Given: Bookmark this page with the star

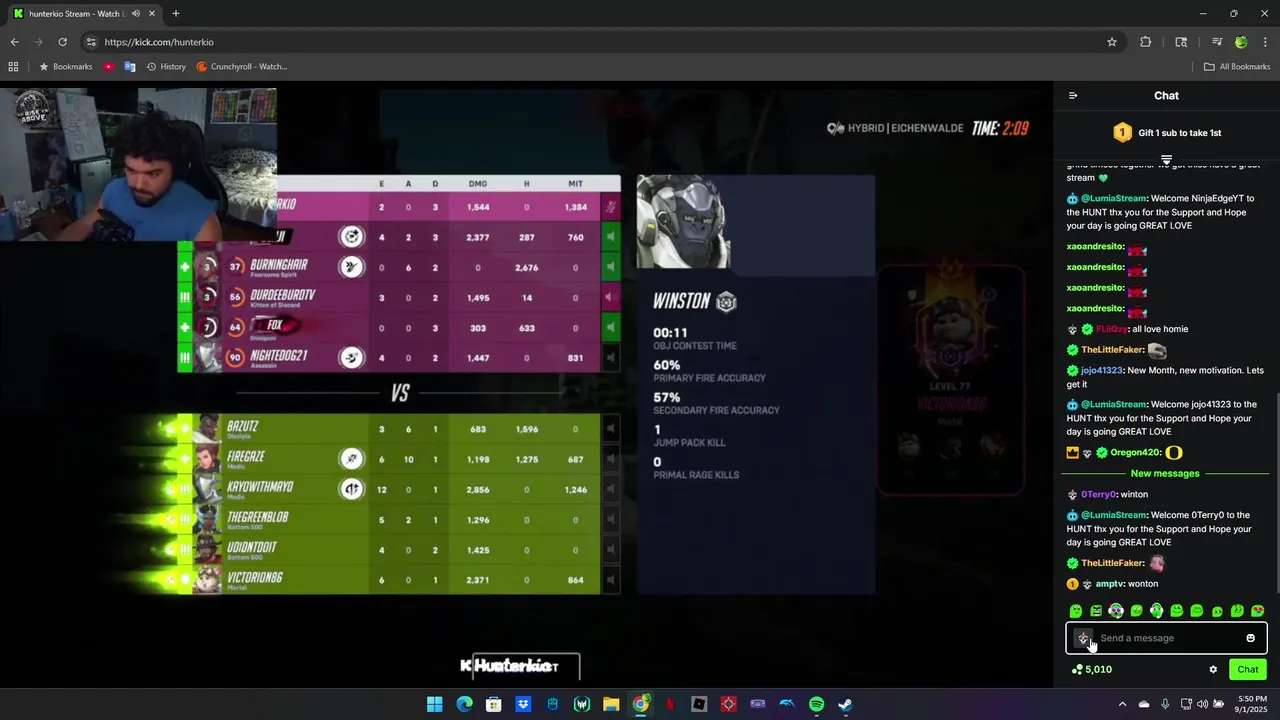Looking at the screenshot, I should pos(1111,42).
